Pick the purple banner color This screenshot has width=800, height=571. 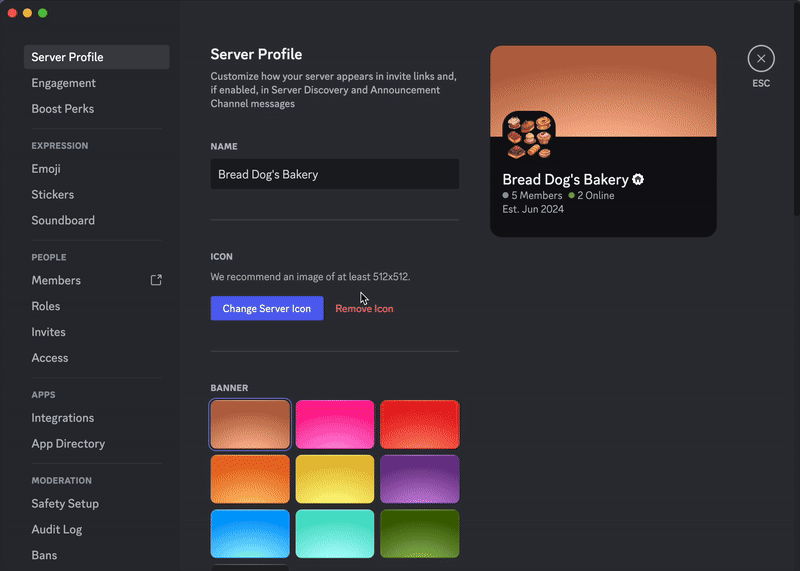click(x=420, y=479)
